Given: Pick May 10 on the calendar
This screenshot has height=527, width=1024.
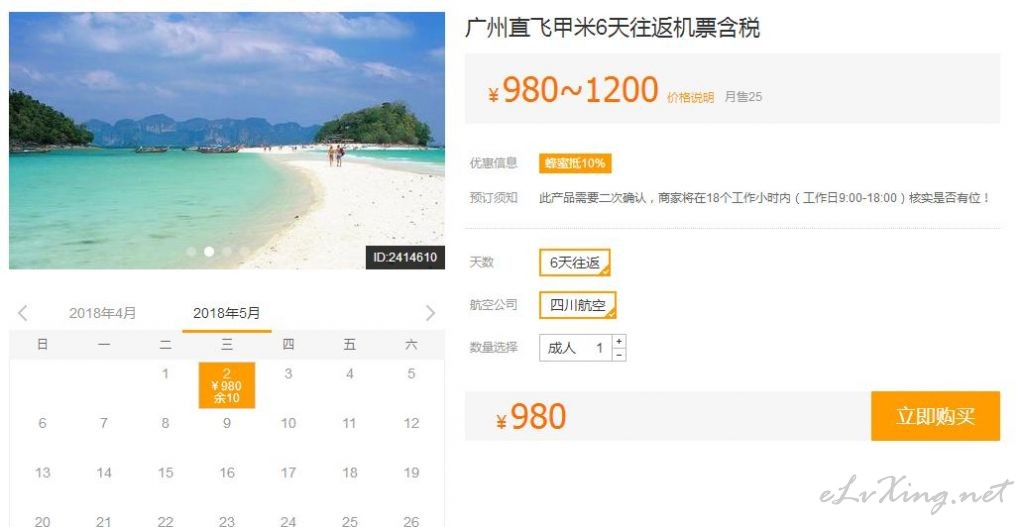Looking at the screenshot, I should coord(288,423).
